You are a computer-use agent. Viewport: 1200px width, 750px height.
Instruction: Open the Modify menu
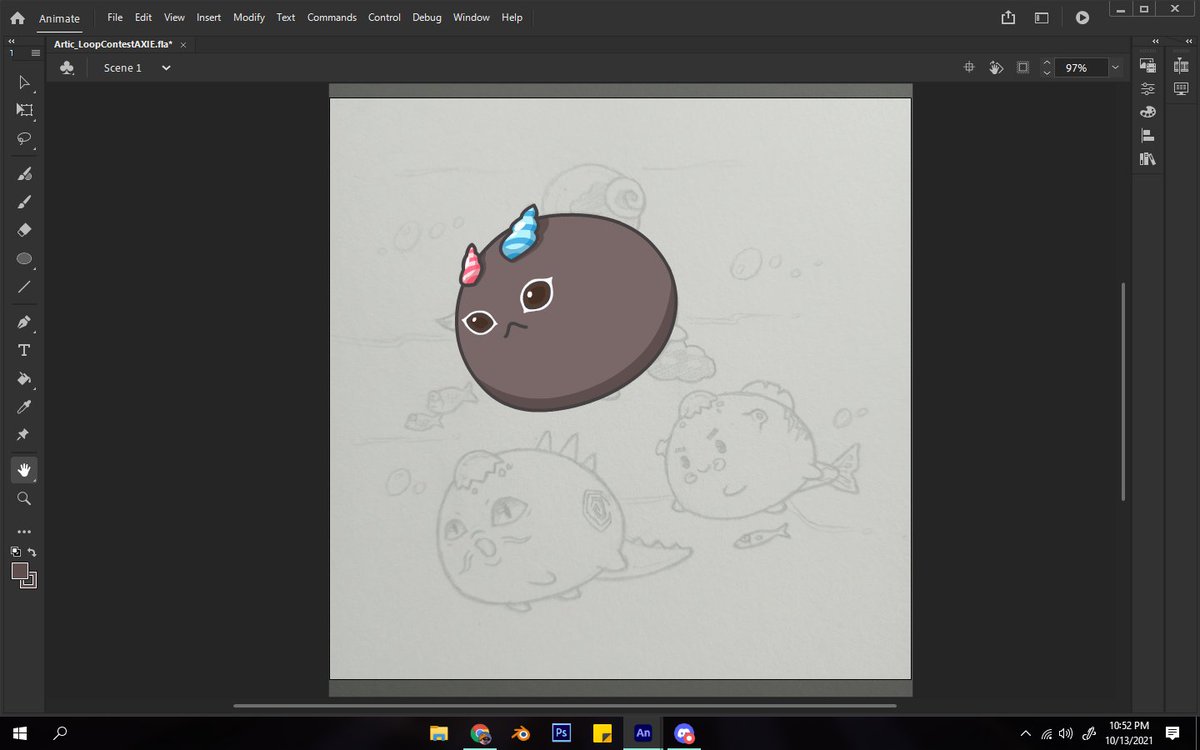(250, 18)
